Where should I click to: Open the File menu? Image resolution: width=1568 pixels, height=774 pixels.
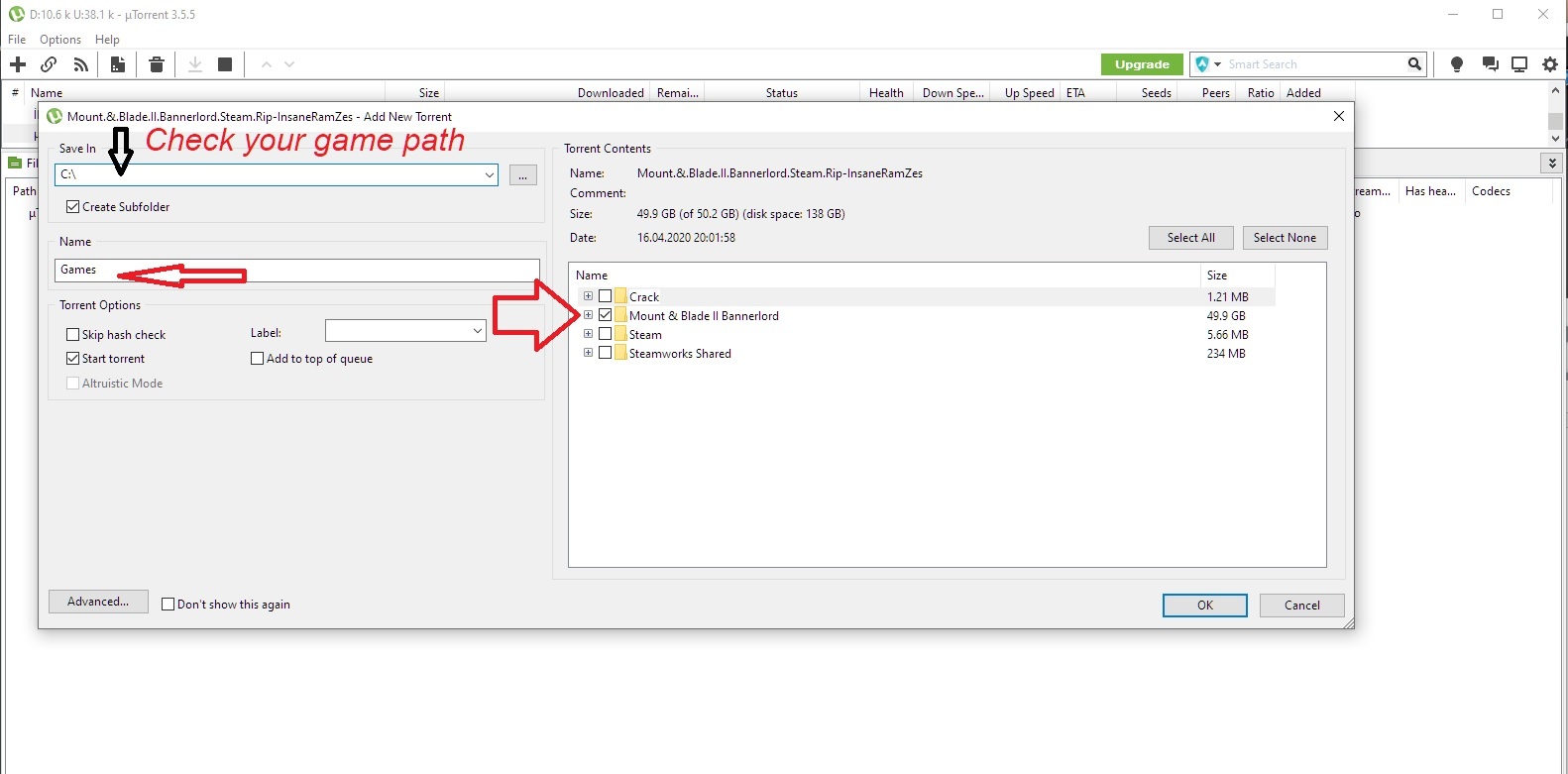(x=17, y=40)
